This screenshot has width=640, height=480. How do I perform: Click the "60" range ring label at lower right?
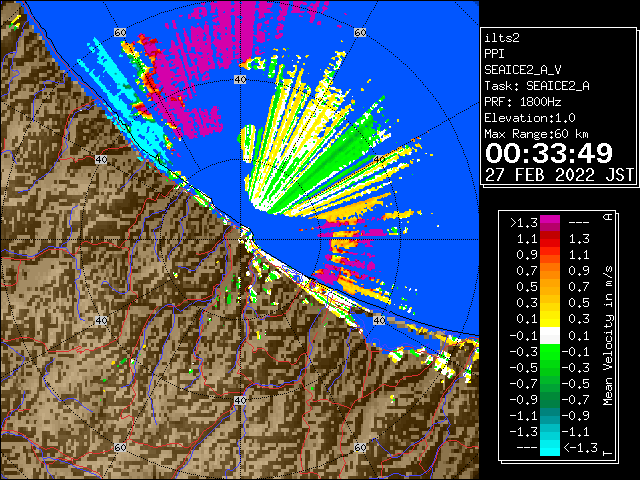tap(360, 447)
